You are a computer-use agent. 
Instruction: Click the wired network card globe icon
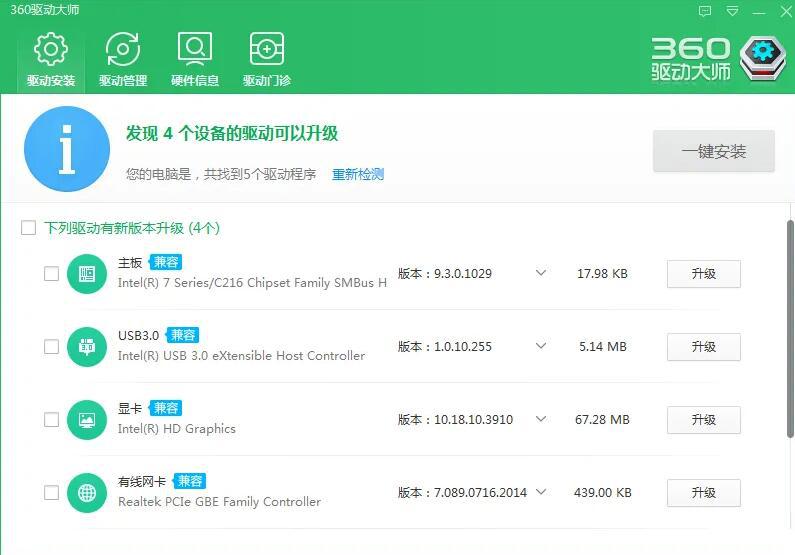coord(87,493)
